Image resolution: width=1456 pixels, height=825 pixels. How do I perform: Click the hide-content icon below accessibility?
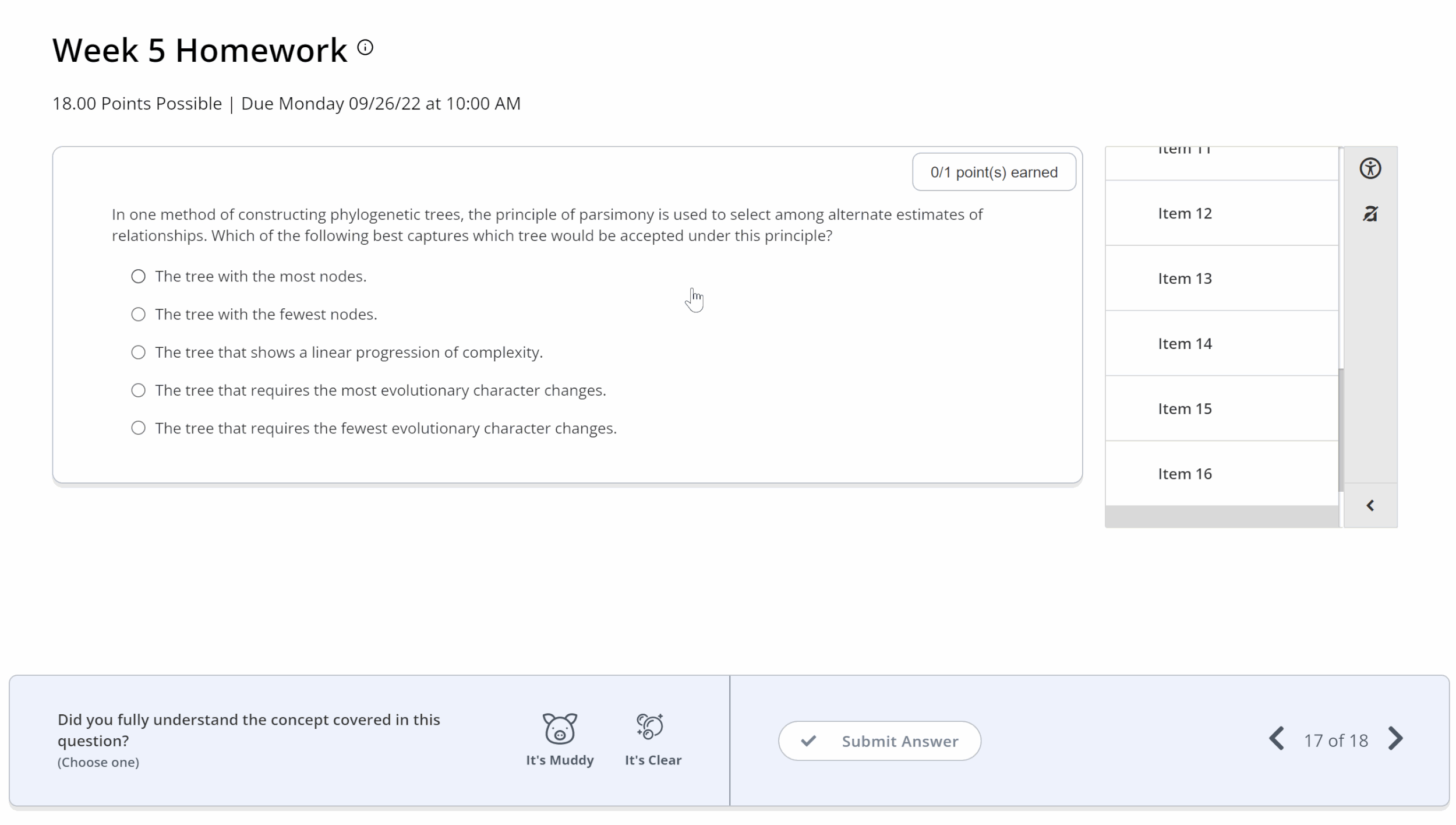[1370, 214]
